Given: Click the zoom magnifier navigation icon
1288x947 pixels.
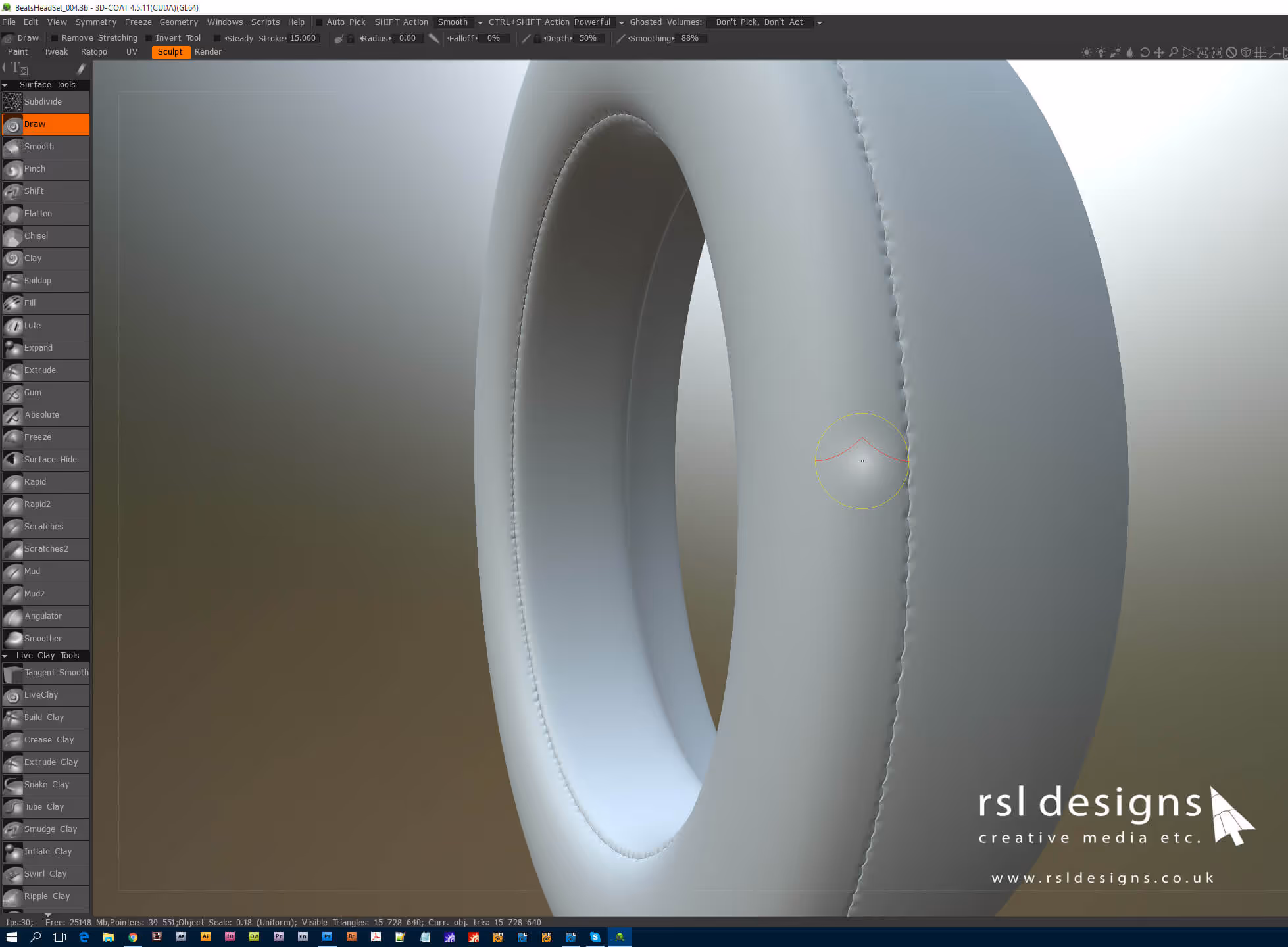Looking at the screenshot, I should pos(1174,53).
